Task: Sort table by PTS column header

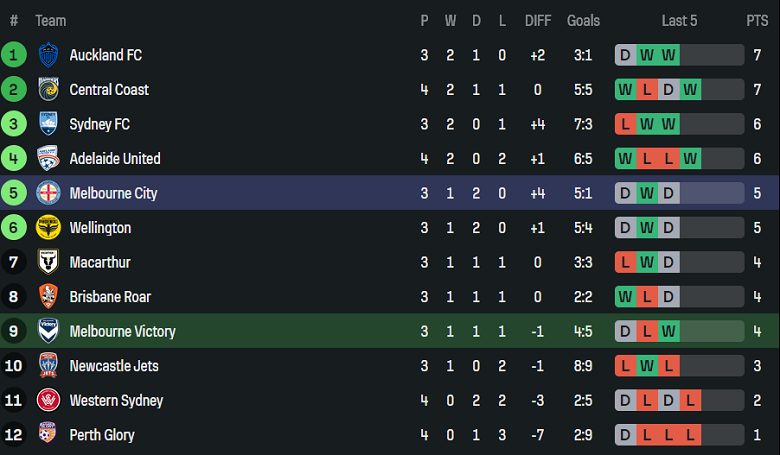Action: (x=757, y=20)
